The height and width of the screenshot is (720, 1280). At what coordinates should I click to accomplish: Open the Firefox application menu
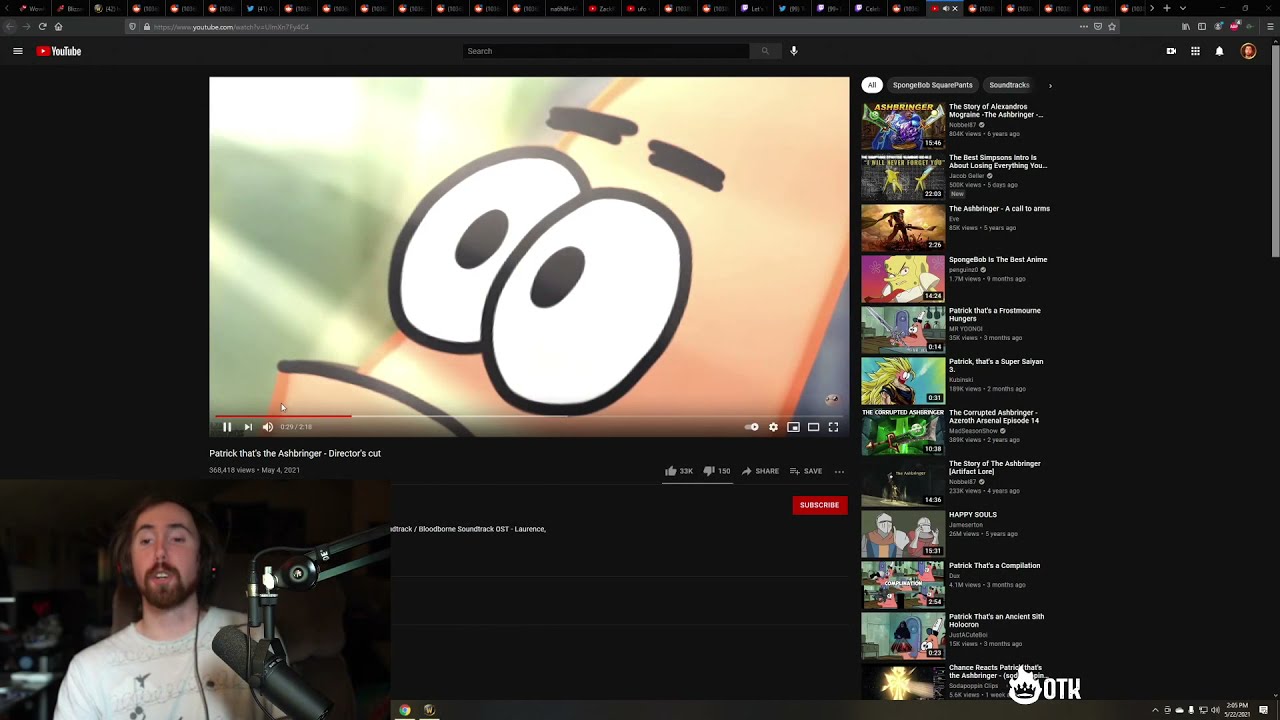(1271, 26)
